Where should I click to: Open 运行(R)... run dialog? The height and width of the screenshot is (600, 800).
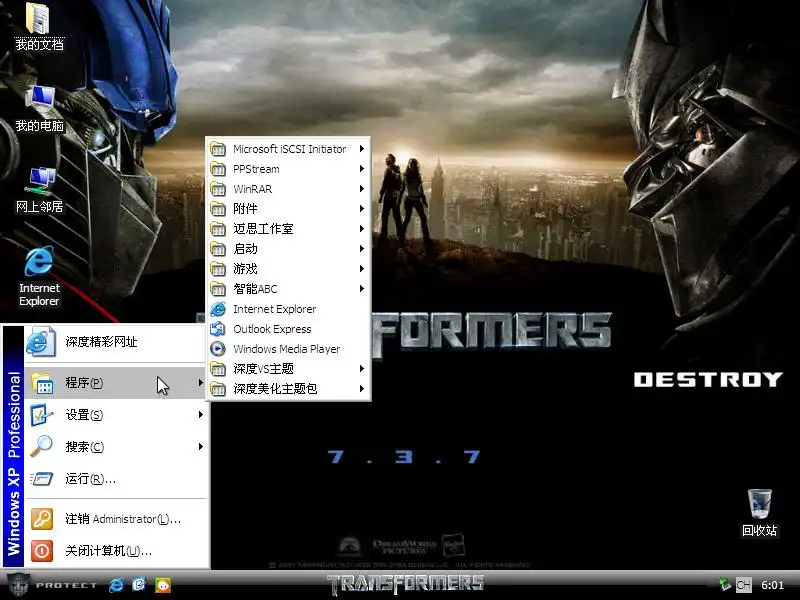pyautogui.click(x=117, y=479)
